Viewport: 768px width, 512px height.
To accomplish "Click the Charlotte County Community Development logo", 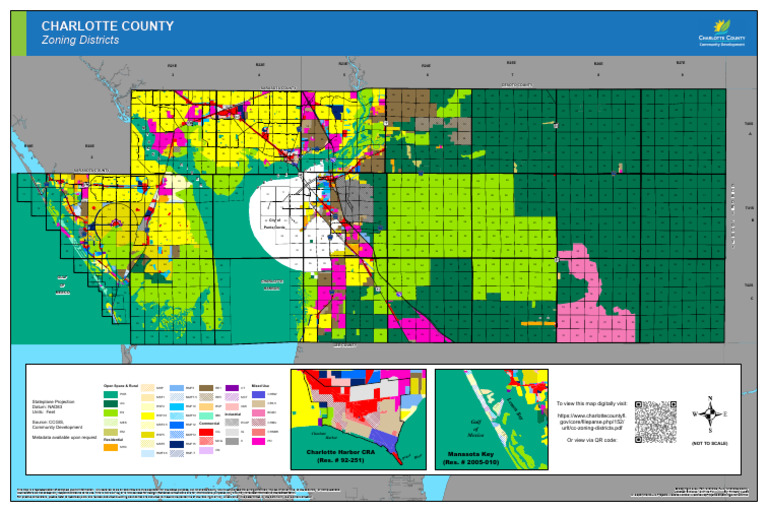I will [x=721, y=33].
